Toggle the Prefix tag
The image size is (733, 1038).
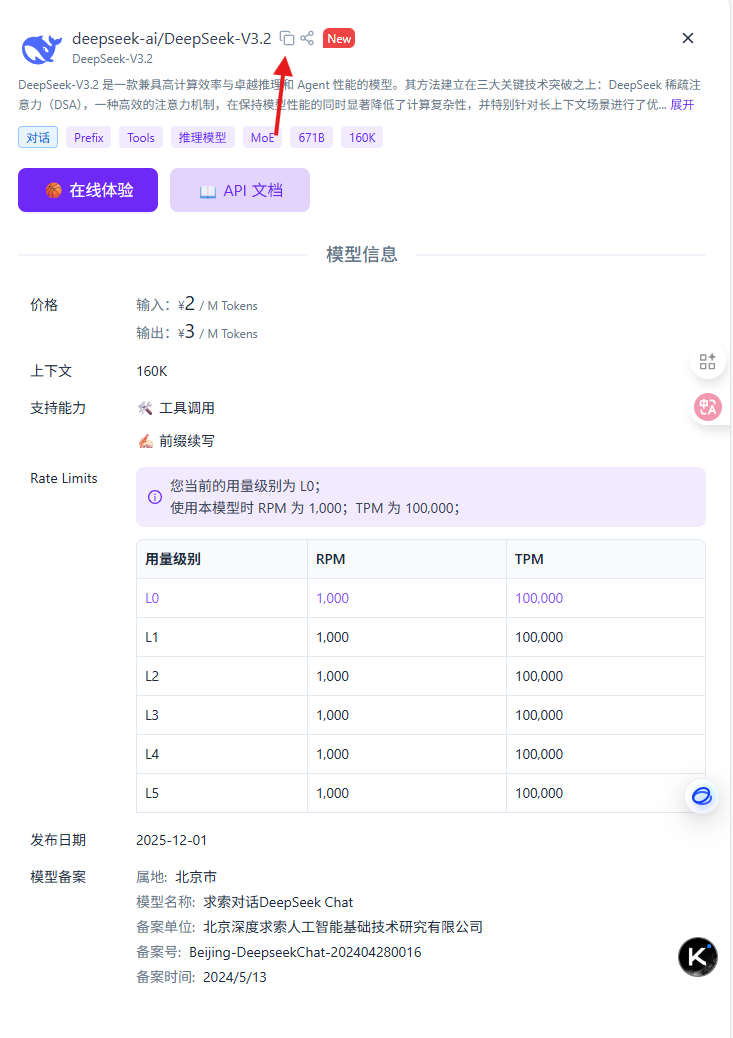point(88,137)
